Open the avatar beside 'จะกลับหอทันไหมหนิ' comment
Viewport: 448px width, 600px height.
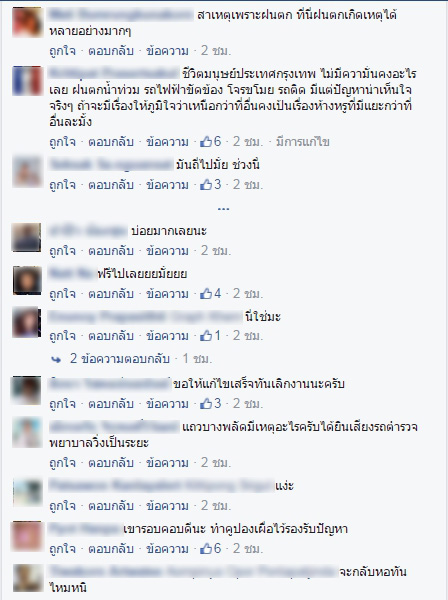point(27,578)
